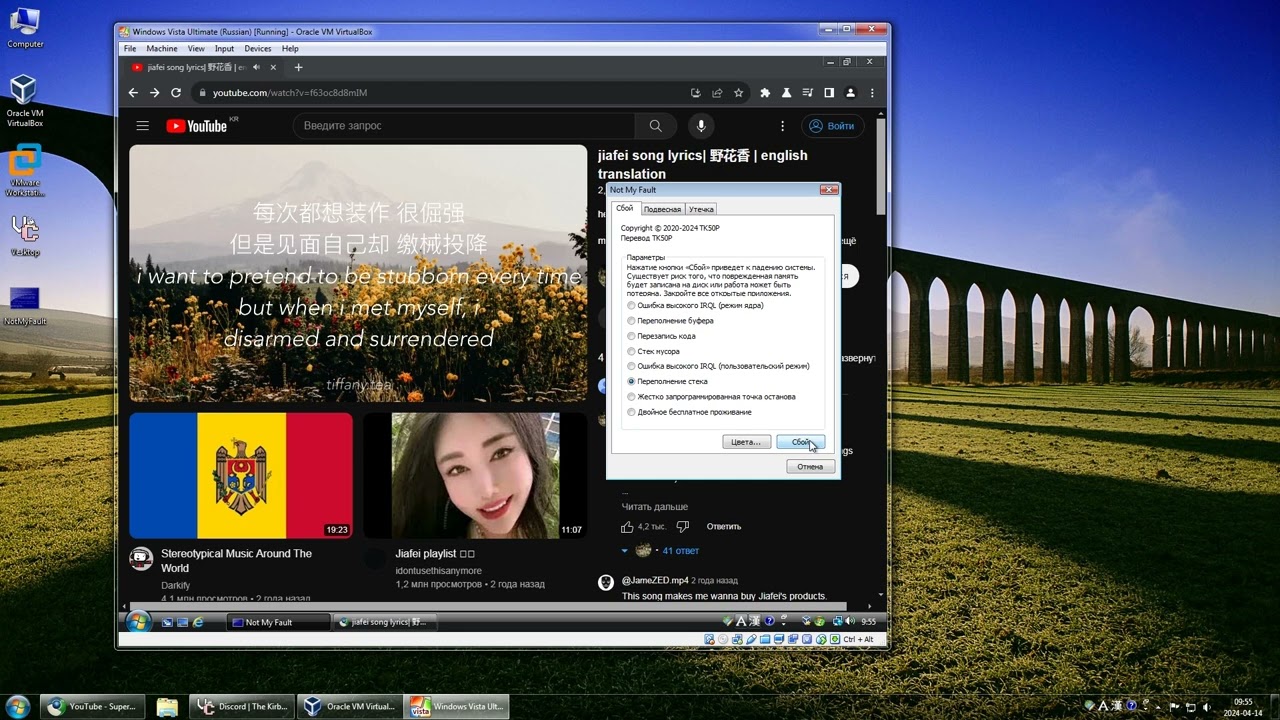1280x720 pixels.
Task: Click the Отмена button
Action: (810, 466)
